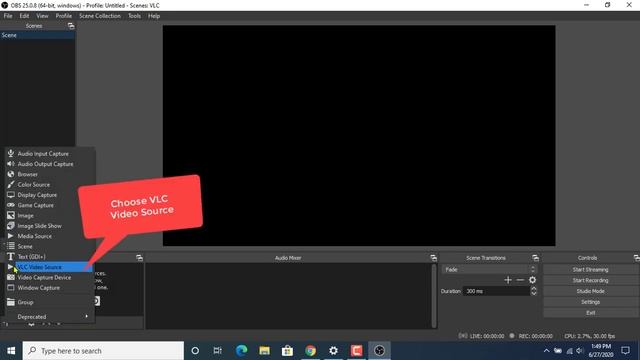Enable Studio Mode
640x360 pixels.
click(x=590, y=291)
